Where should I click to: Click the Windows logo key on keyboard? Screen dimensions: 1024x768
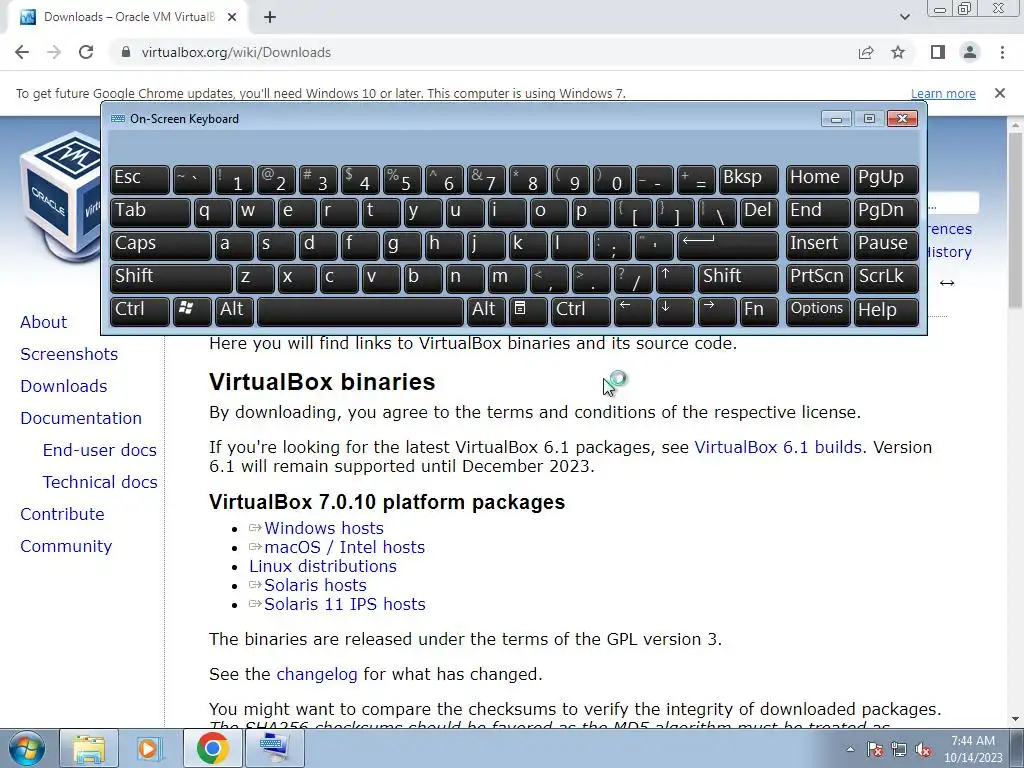pyautogui.click(x=191, y=310)
